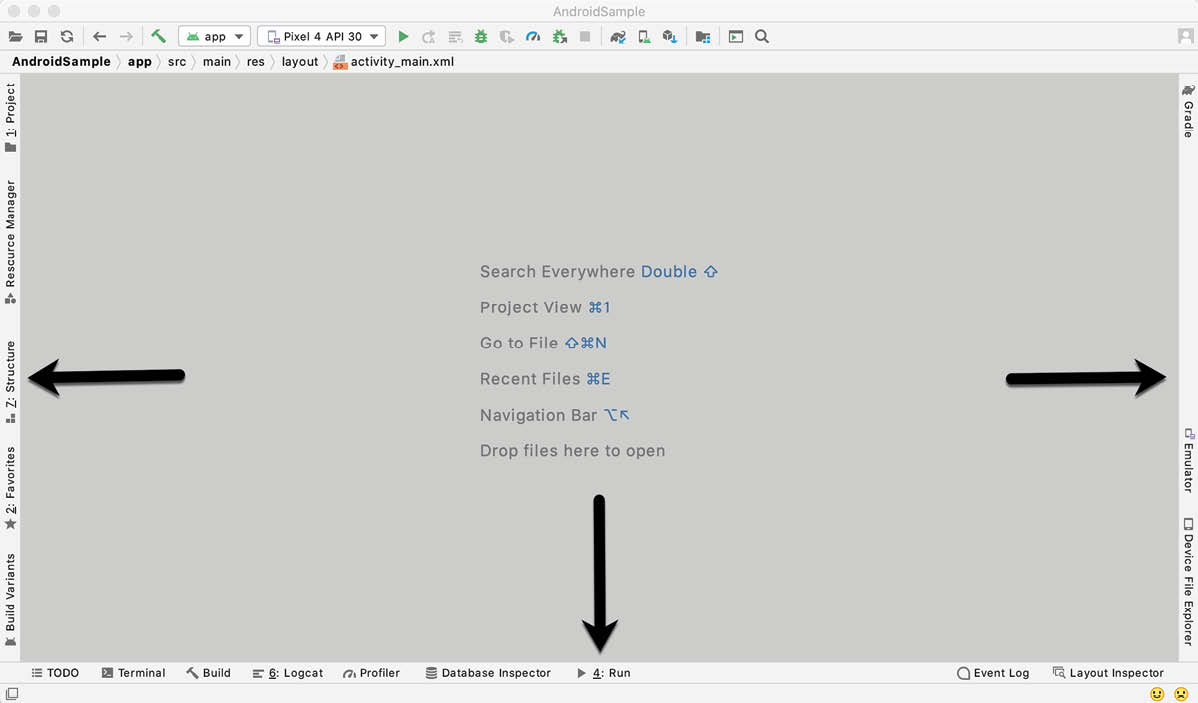This screenshot has height=703, width=1198.
Task: Click the Save All floppy disk icon
Action: pyautogui.click(x=41, y=37)
